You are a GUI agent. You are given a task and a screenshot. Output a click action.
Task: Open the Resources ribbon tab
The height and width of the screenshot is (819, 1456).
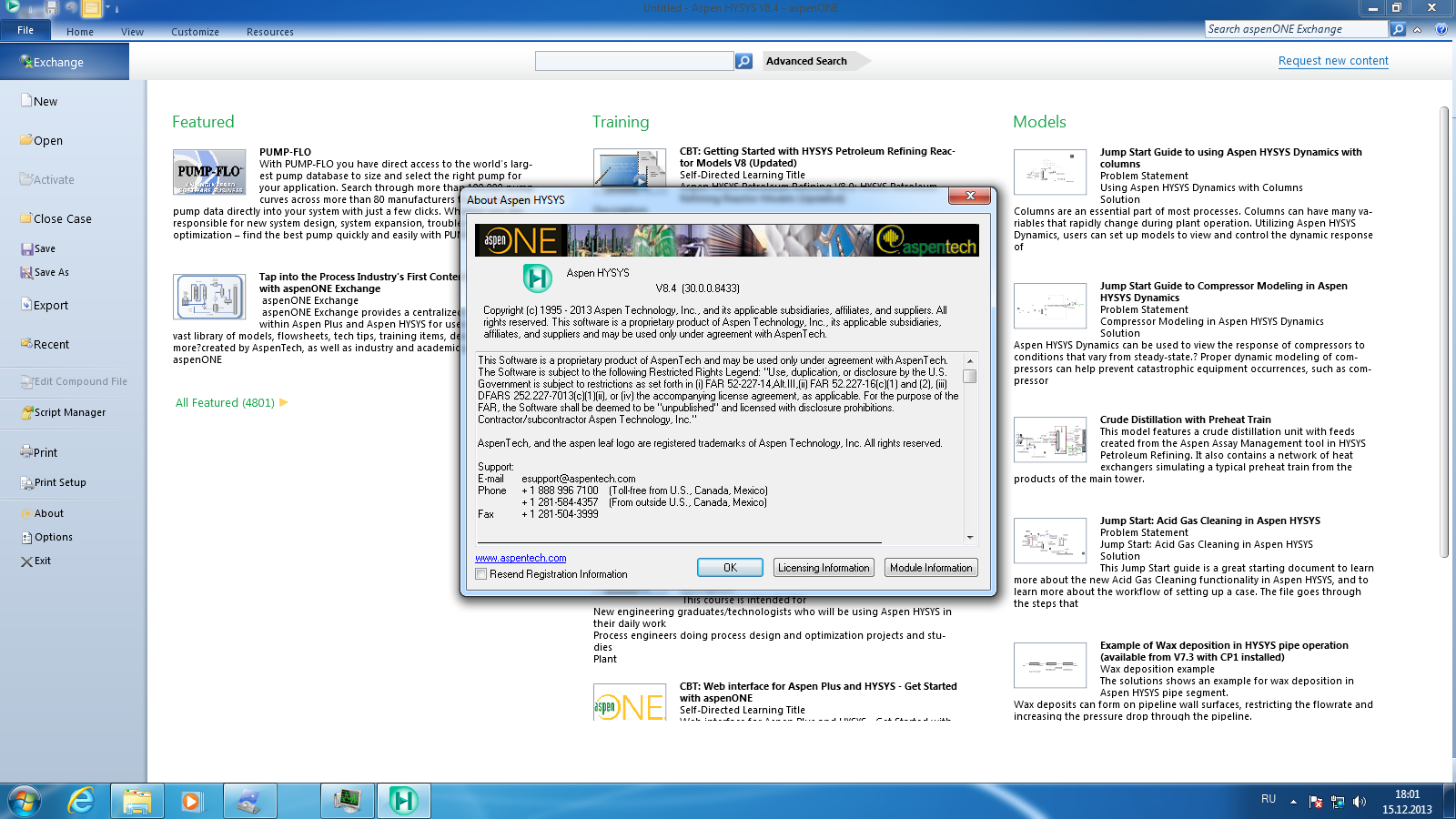pos(269,32)
